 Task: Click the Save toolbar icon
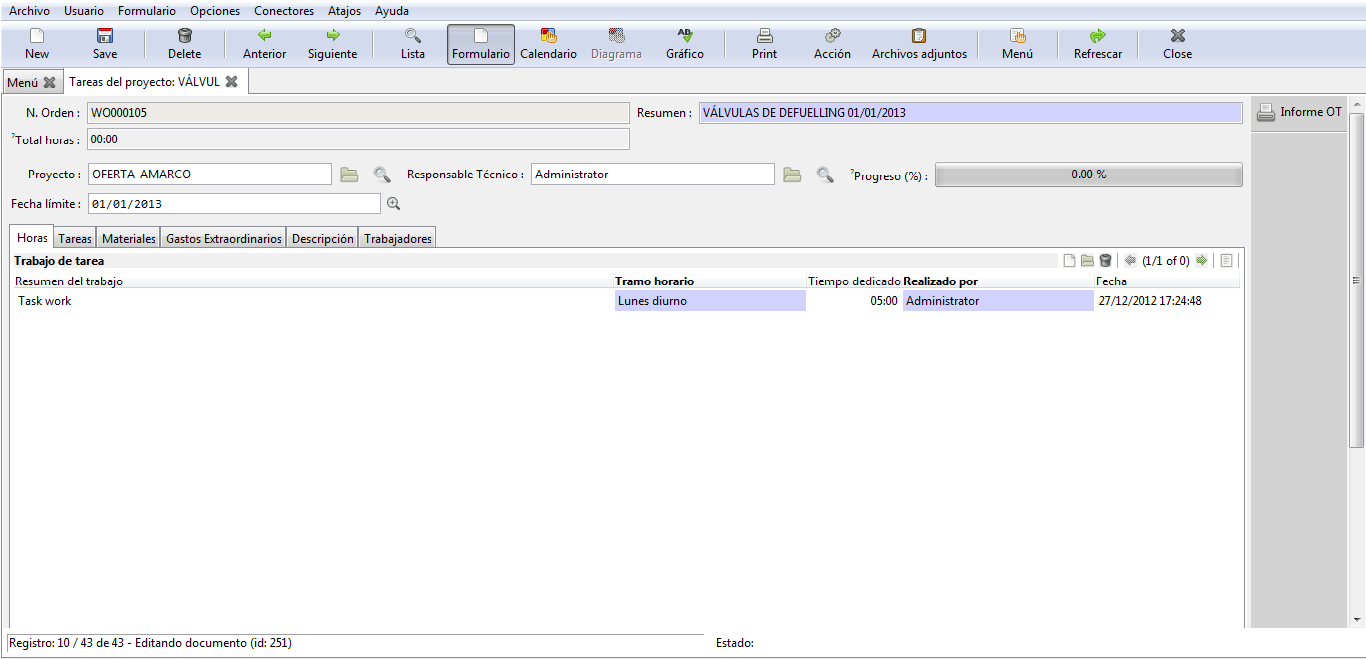105,44
